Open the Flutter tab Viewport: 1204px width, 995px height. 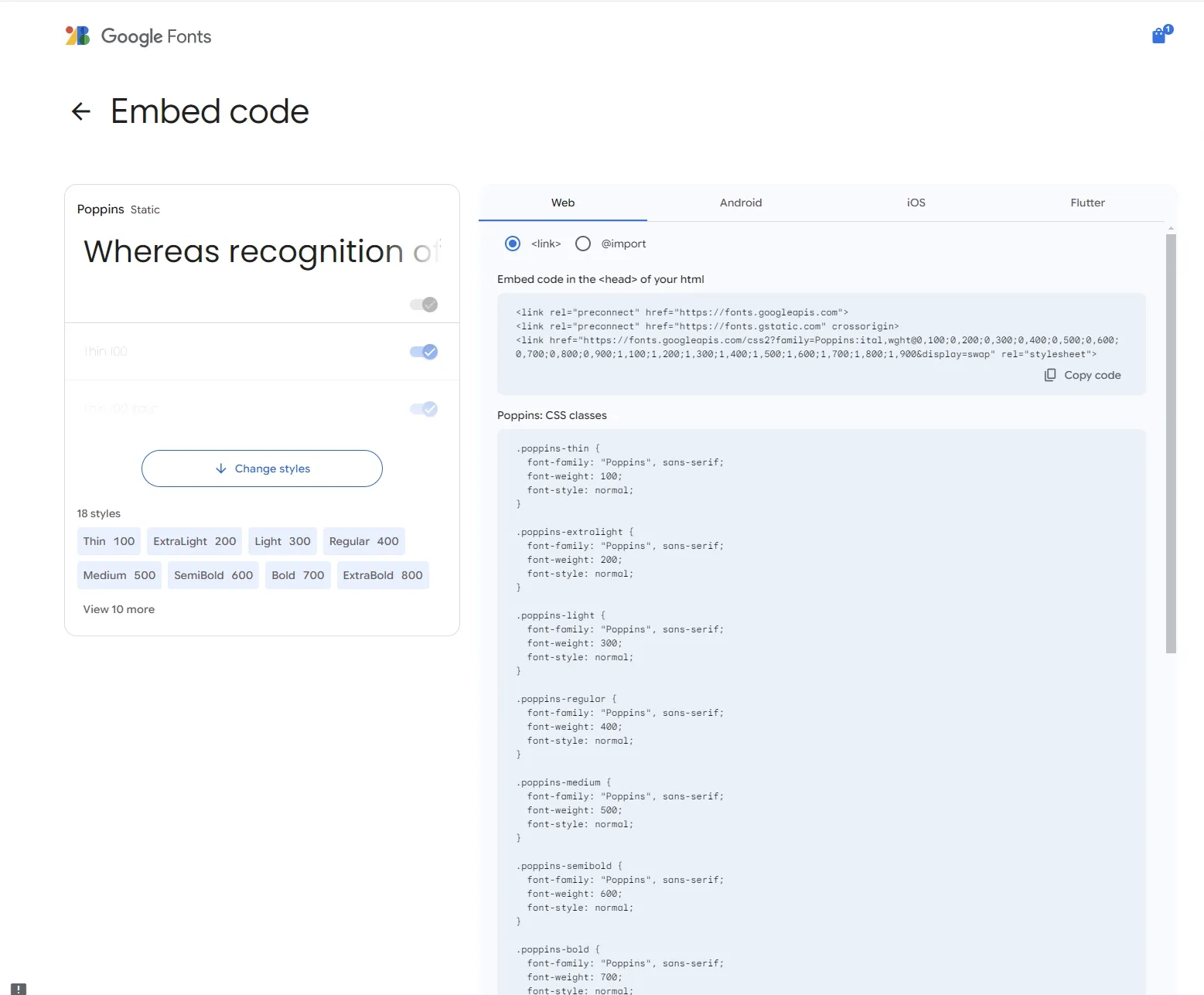point(1087,203)
